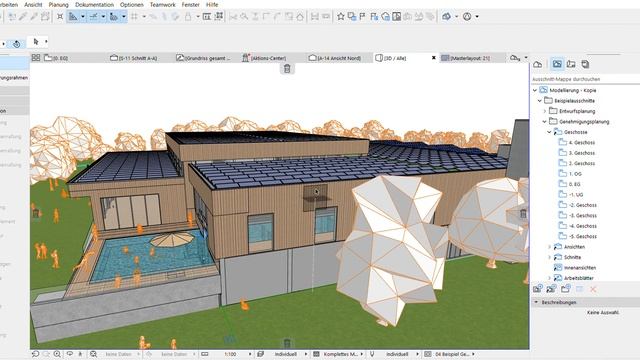640x360 pixels.
Task: Open the tab overview grid icon
Action: point(36,58)
